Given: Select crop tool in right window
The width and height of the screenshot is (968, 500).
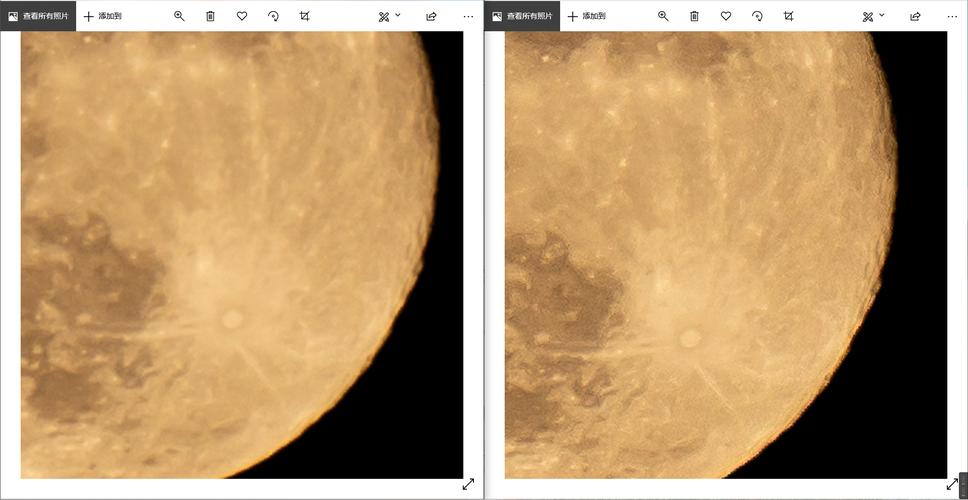Looking at the screenshot, I should coord(788,16).
